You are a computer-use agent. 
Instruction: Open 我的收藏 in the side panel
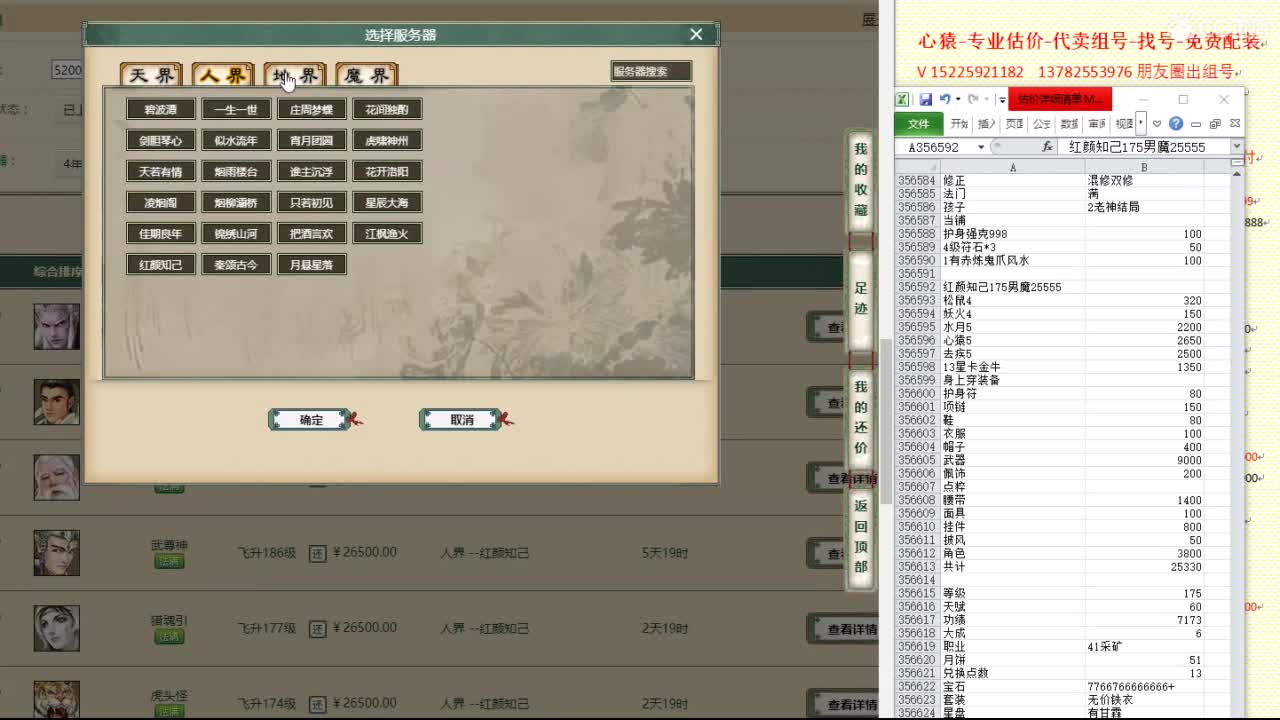[x=861, y=180]
